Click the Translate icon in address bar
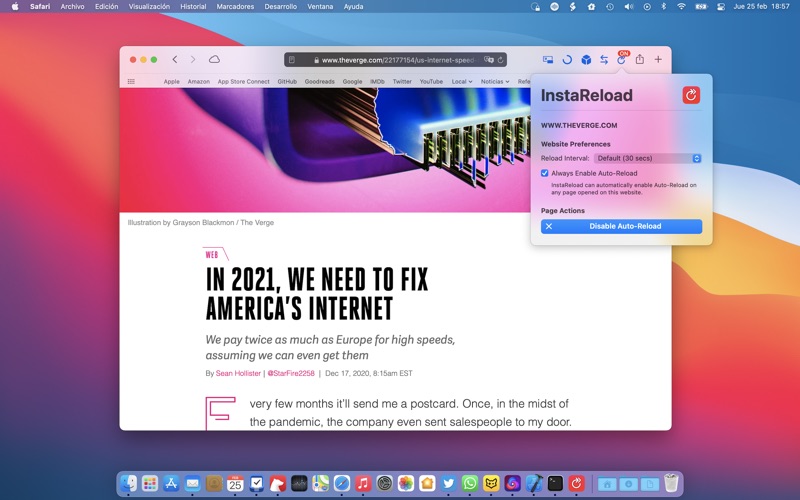This screenshot has width=800, height=500. [x=489, y=60]
